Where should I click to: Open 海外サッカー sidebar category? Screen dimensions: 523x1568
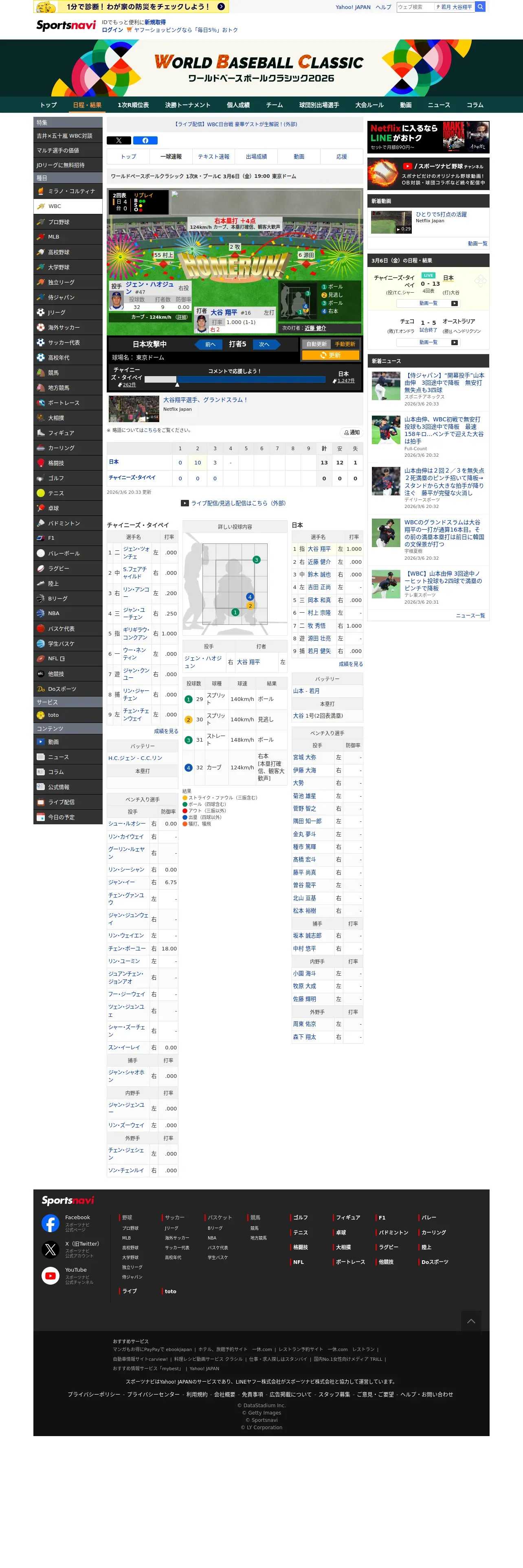[x=68, y=327]
